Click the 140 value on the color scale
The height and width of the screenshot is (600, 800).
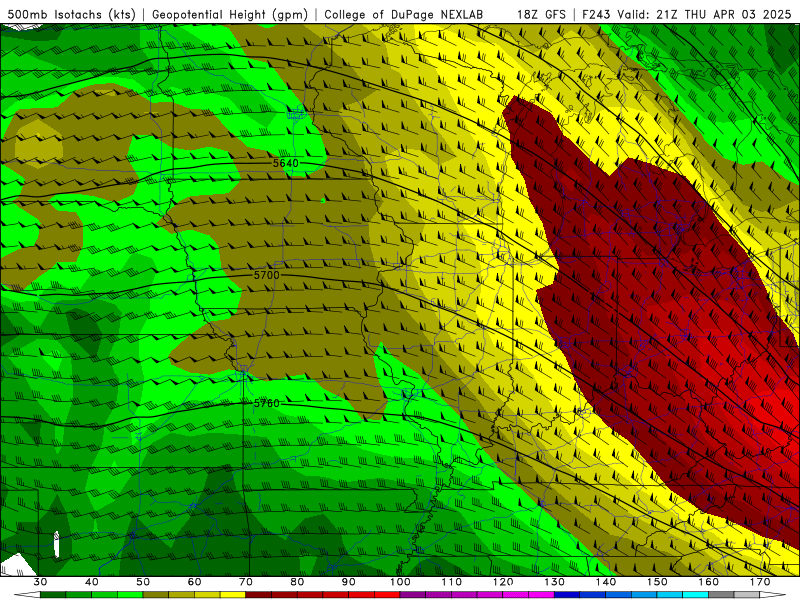606,582
